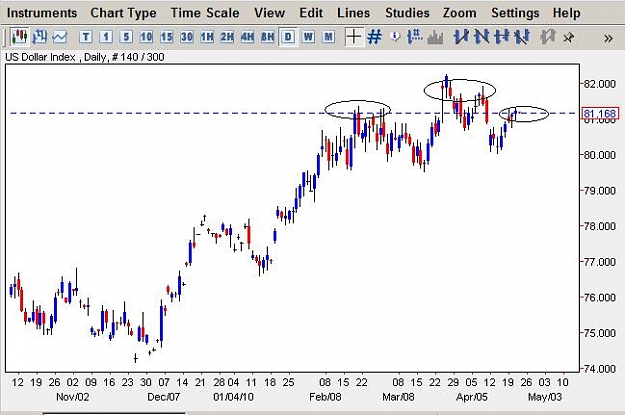The image size is (625, 415).
Task: Open the View menu
Action: 270,13
